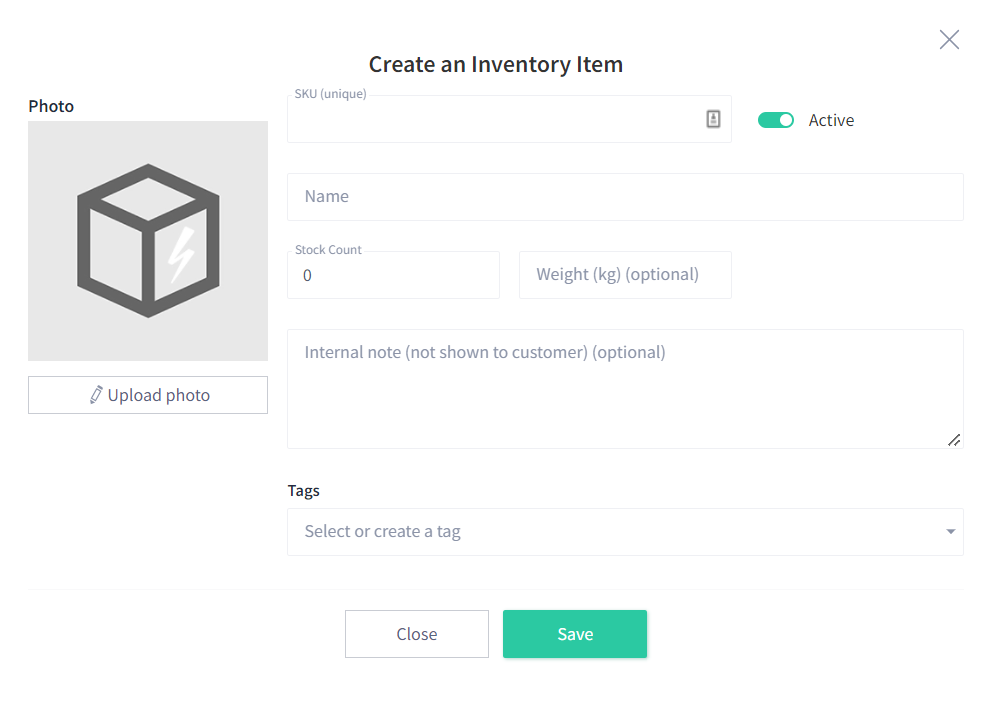
Task: Click the Weight (kg) optional field
Action: click(625, 275)
